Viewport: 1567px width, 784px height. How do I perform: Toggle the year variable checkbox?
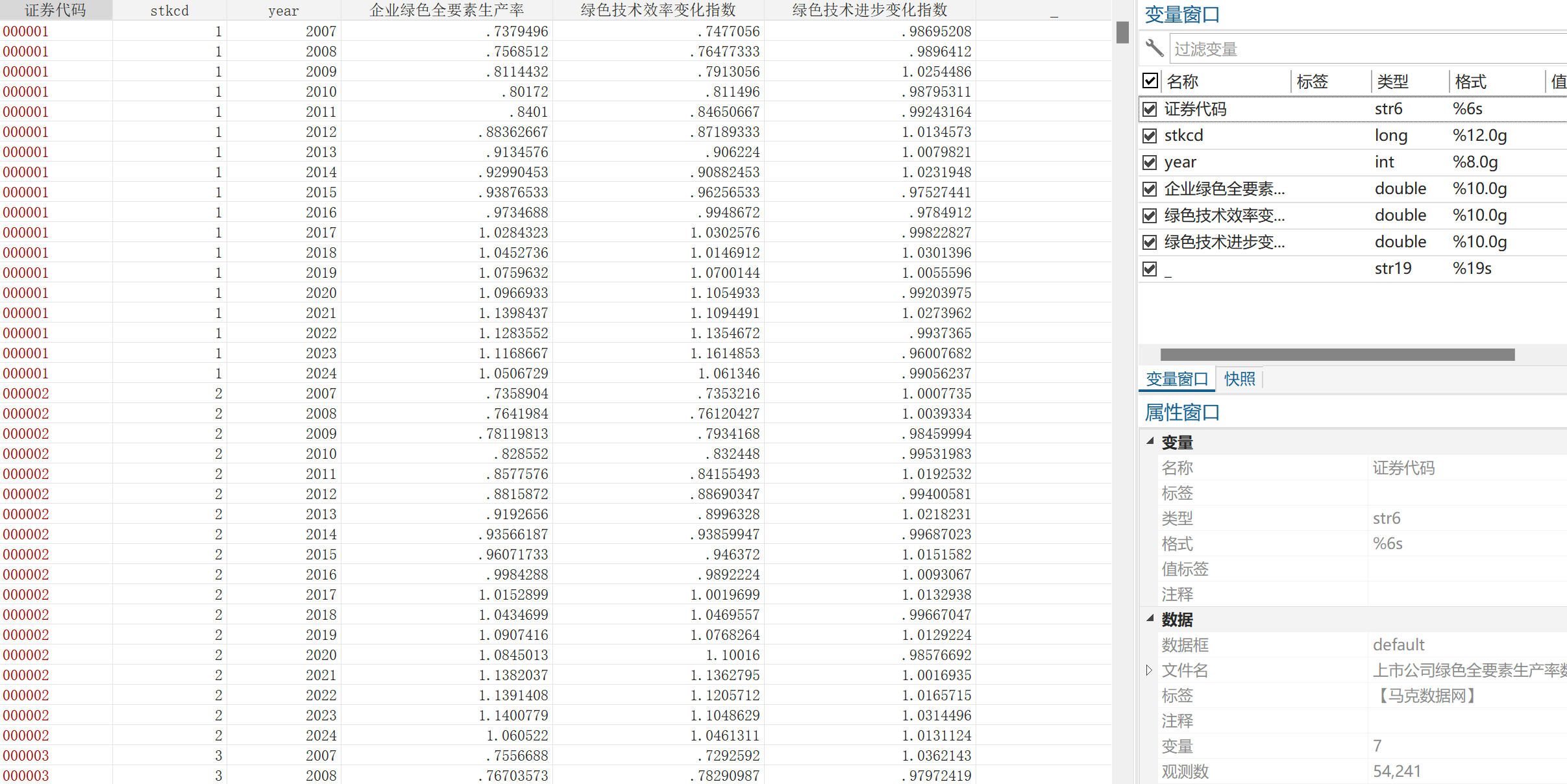(x=1150, y=162)
